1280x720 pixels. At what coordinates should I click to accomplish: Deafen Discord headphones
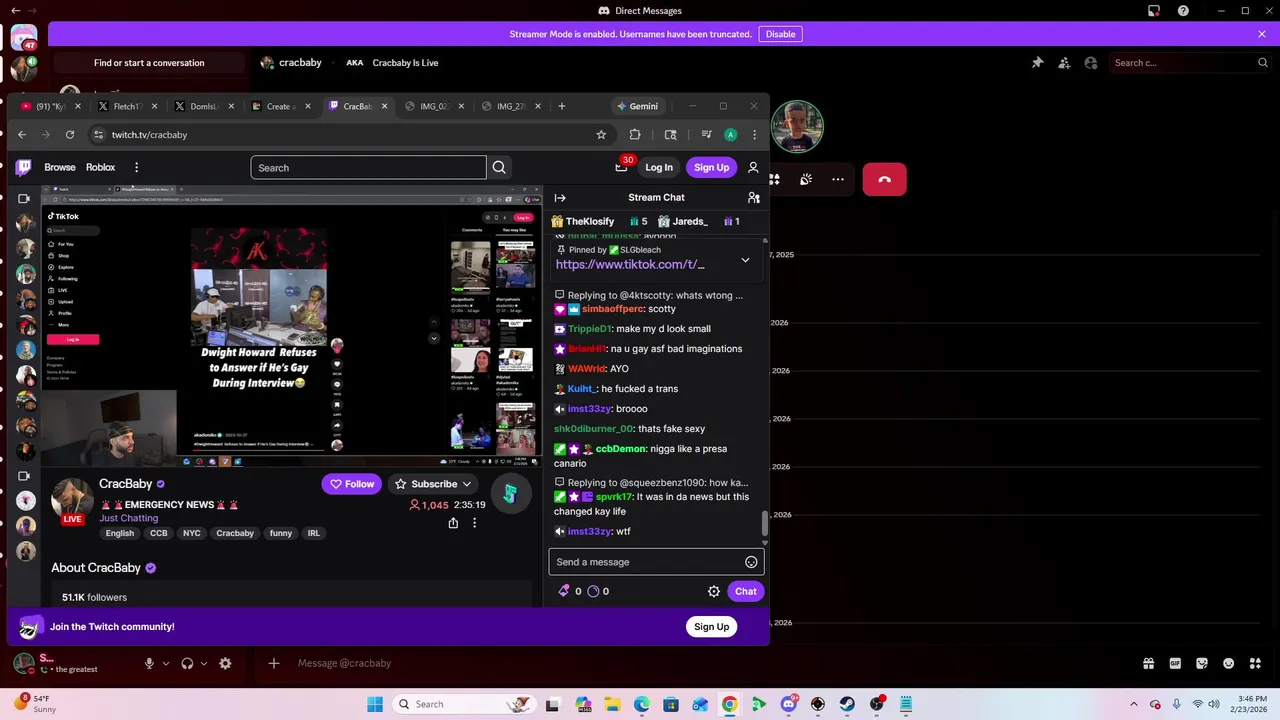(187, 663)
